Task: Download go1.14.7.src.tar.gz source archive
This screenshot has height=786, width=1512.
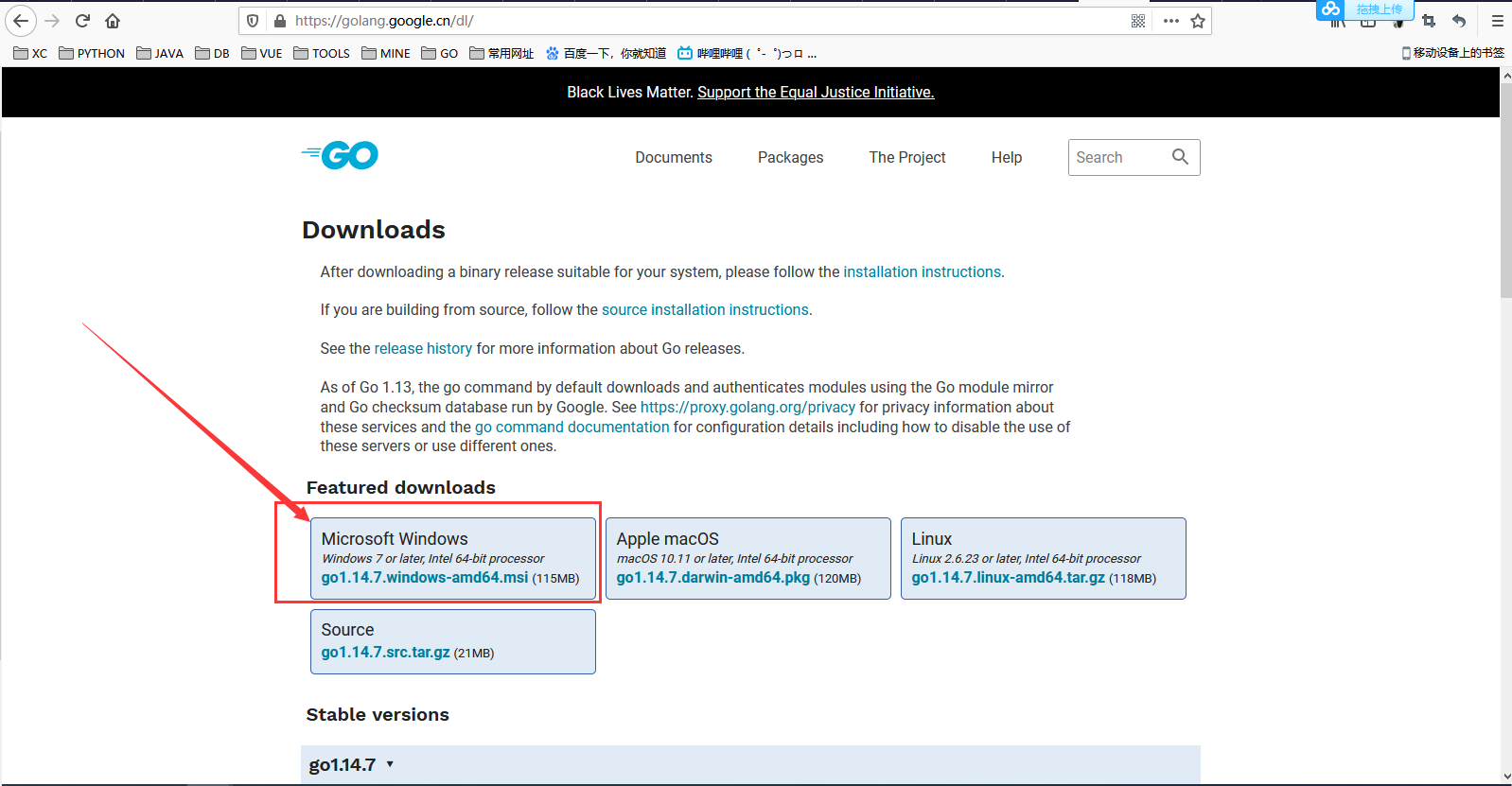Action: [386, 652]
